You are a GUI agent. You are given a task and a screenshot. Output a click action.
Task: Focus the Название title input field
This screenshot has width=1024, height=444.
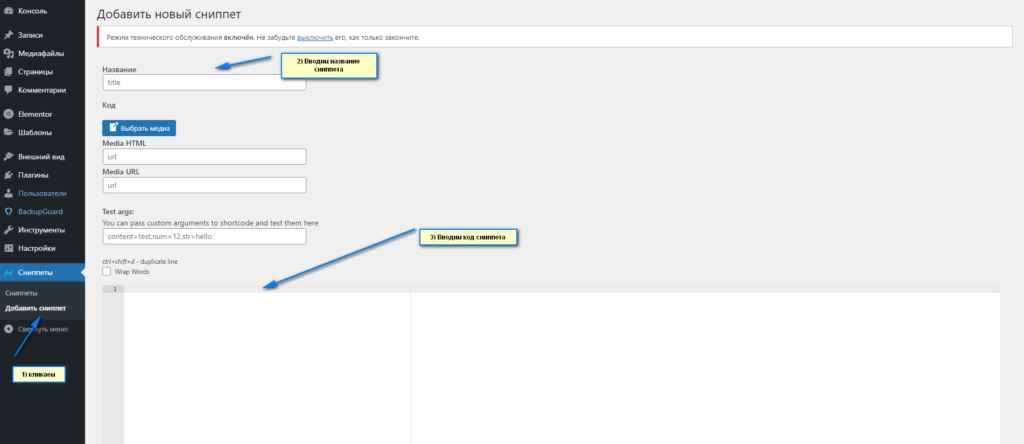pos(204,83)
